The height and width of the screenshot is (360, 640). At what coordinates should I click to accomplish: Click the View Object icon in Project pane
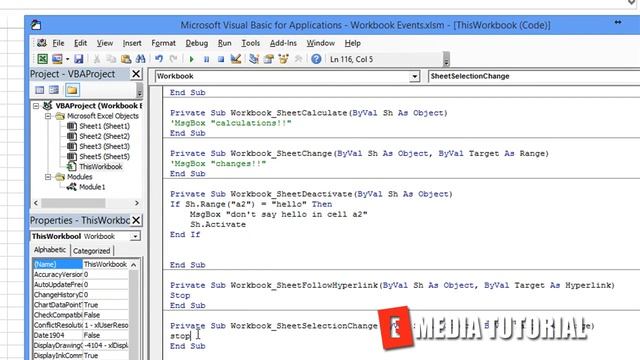tap(54, 90)
